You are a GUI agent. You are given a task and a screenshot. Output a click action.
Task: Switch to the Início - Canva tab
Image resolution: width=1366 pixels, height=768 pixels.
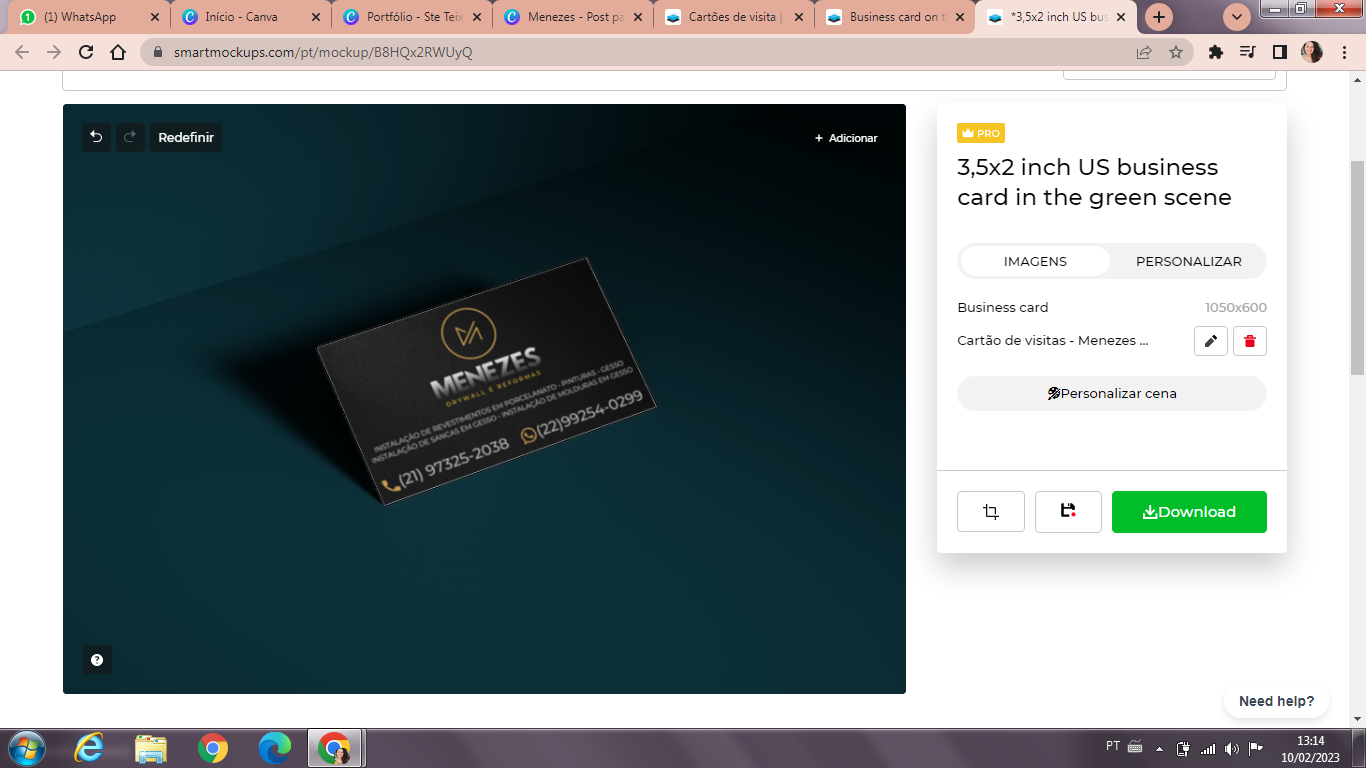point(249,17)
